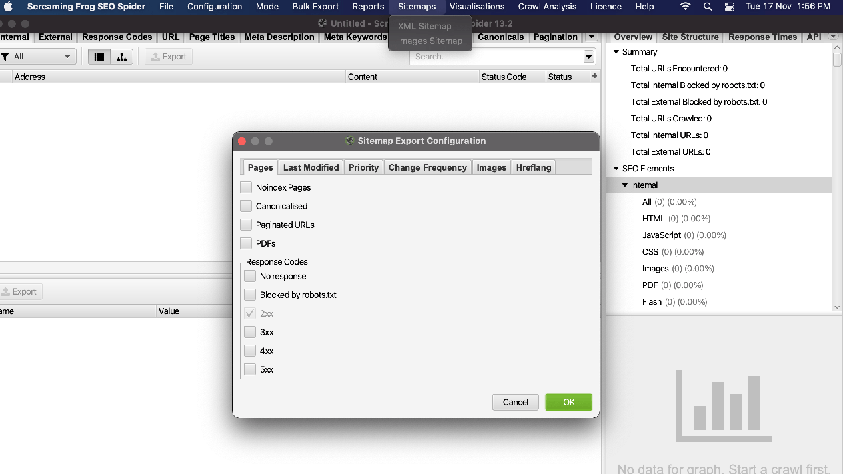Switch to tree structure view icon
This screenshot has height=474, width=843.
pos(122,56)
